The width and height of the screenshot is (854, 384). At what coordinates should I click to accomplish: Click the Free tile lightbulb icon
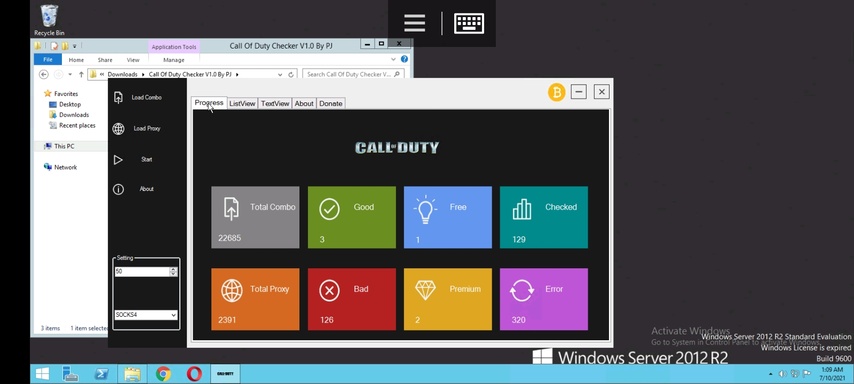point(425,210)
